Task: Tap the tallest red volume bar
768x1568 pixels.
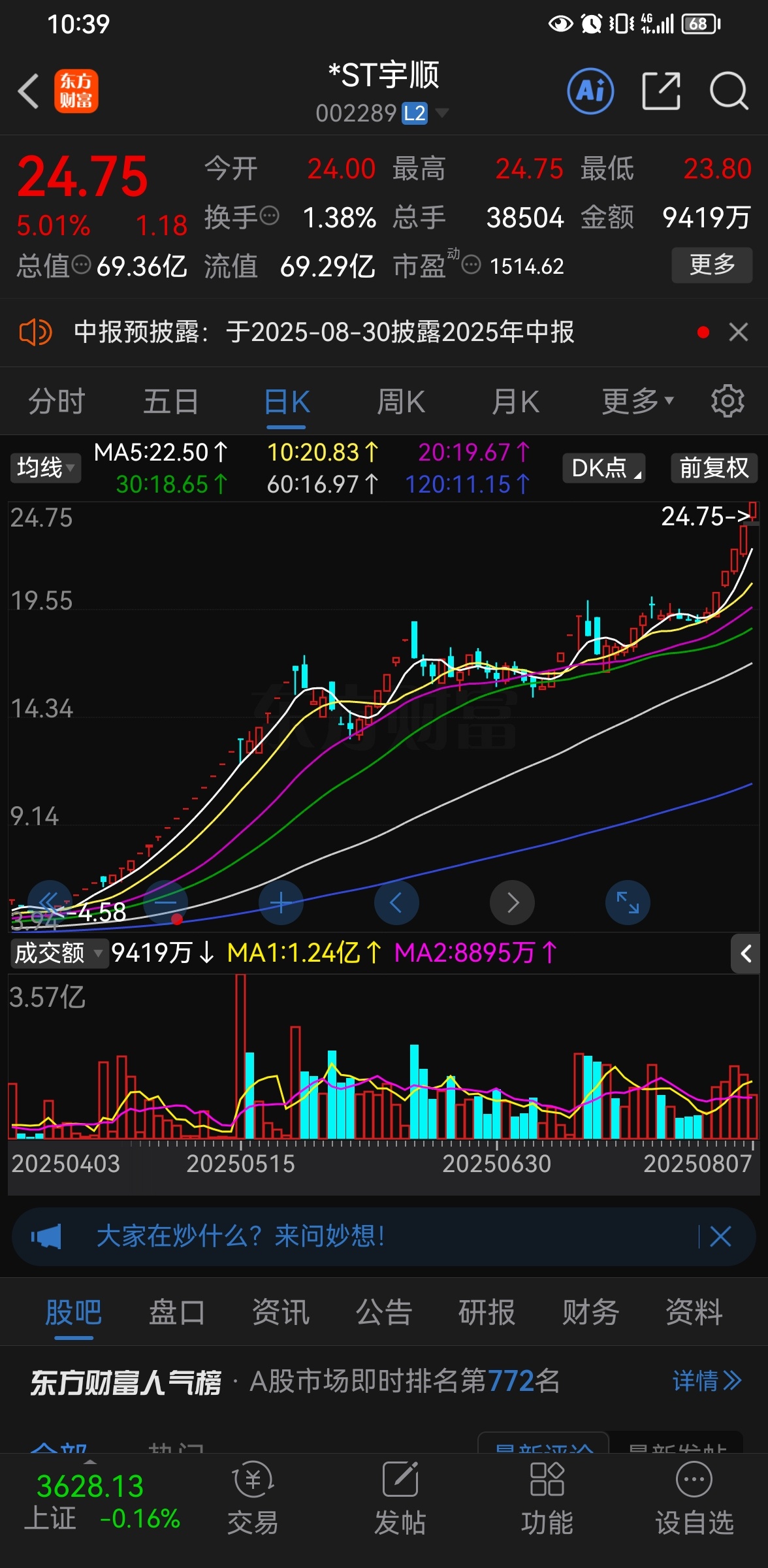Action: click(x=240, y=1056)
